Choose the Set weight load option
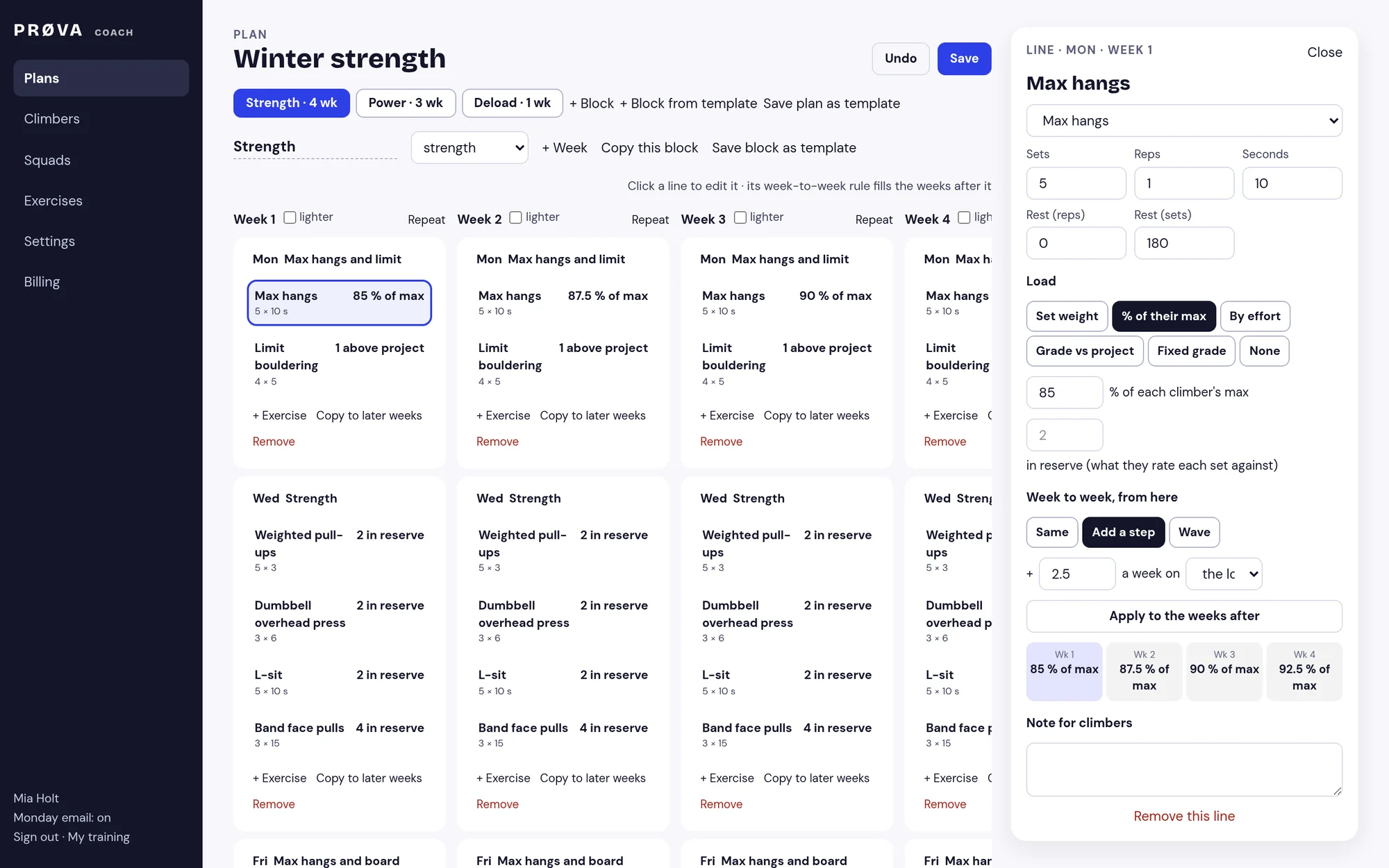Viewport: 1389px width, 868px height. point(1067,316)
